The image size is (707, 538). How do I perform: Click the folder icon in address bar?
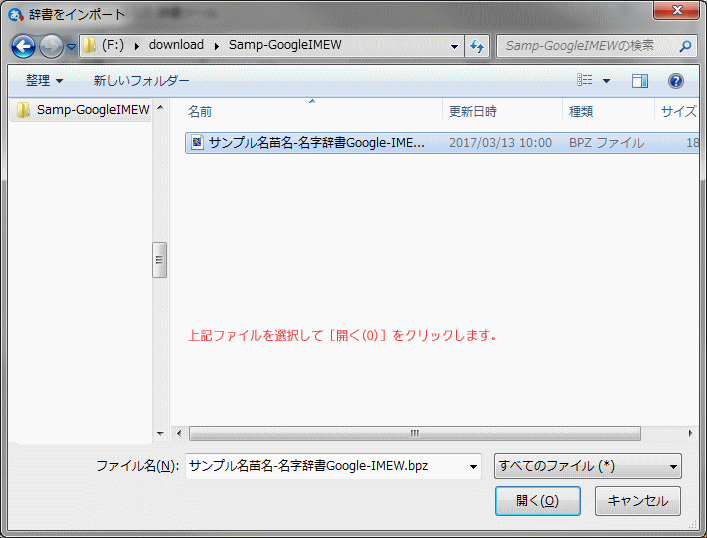pos(89,45)
